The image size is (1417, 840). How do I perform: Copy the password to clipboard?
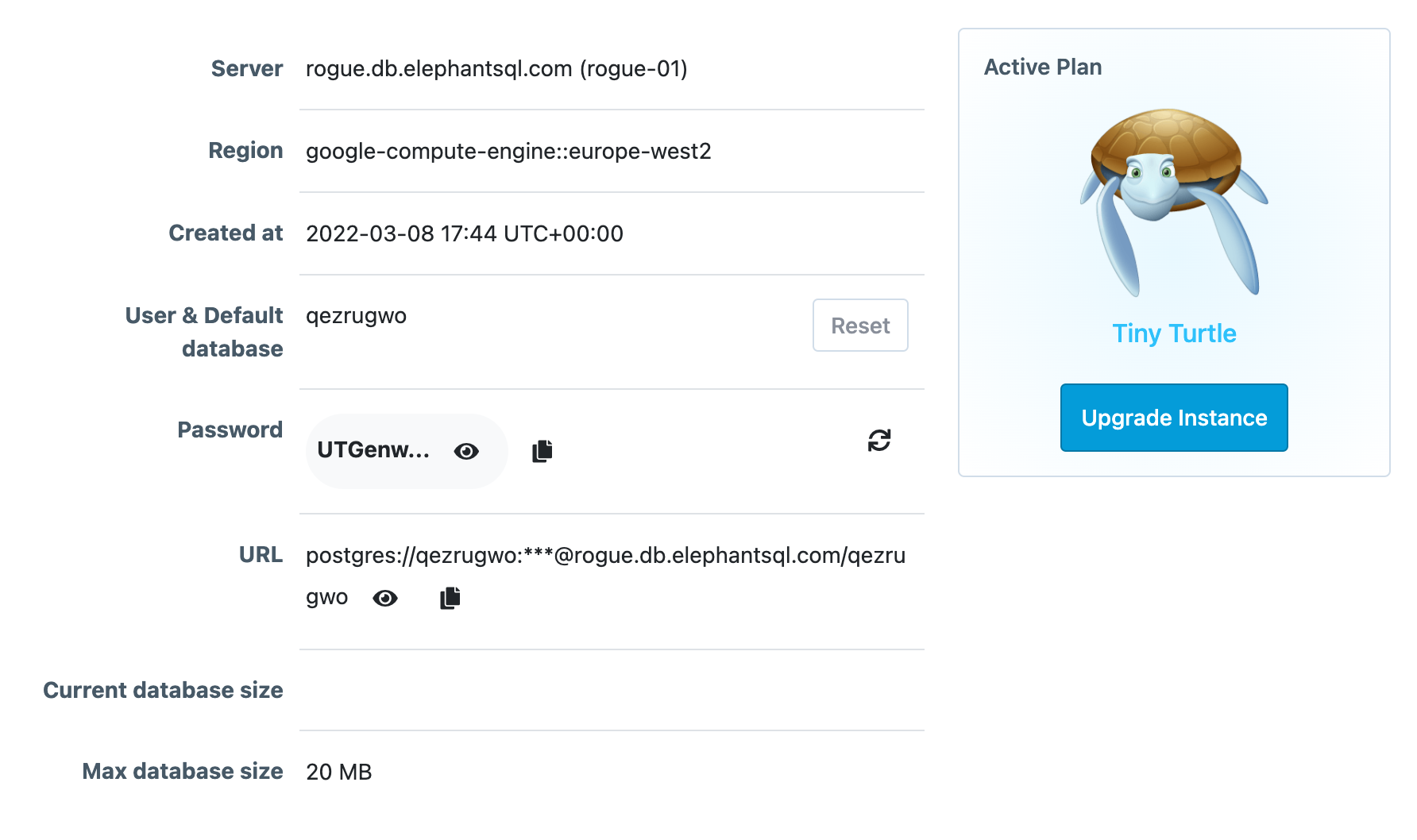542,451
